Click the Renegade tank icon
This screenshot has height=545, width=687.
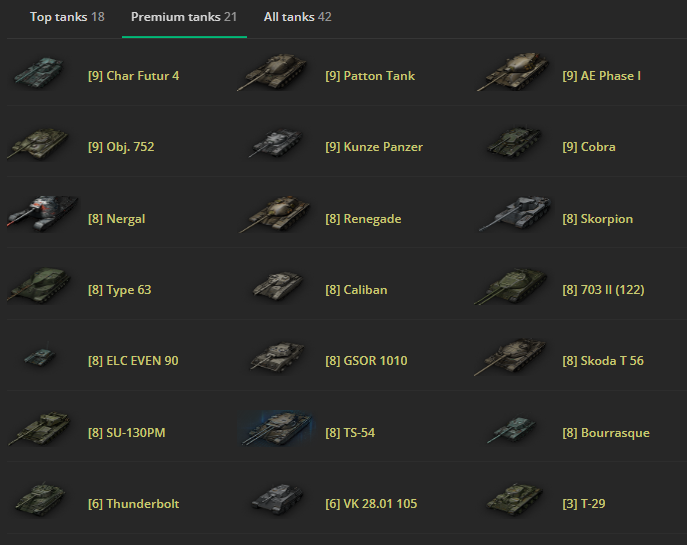[275, 214]
